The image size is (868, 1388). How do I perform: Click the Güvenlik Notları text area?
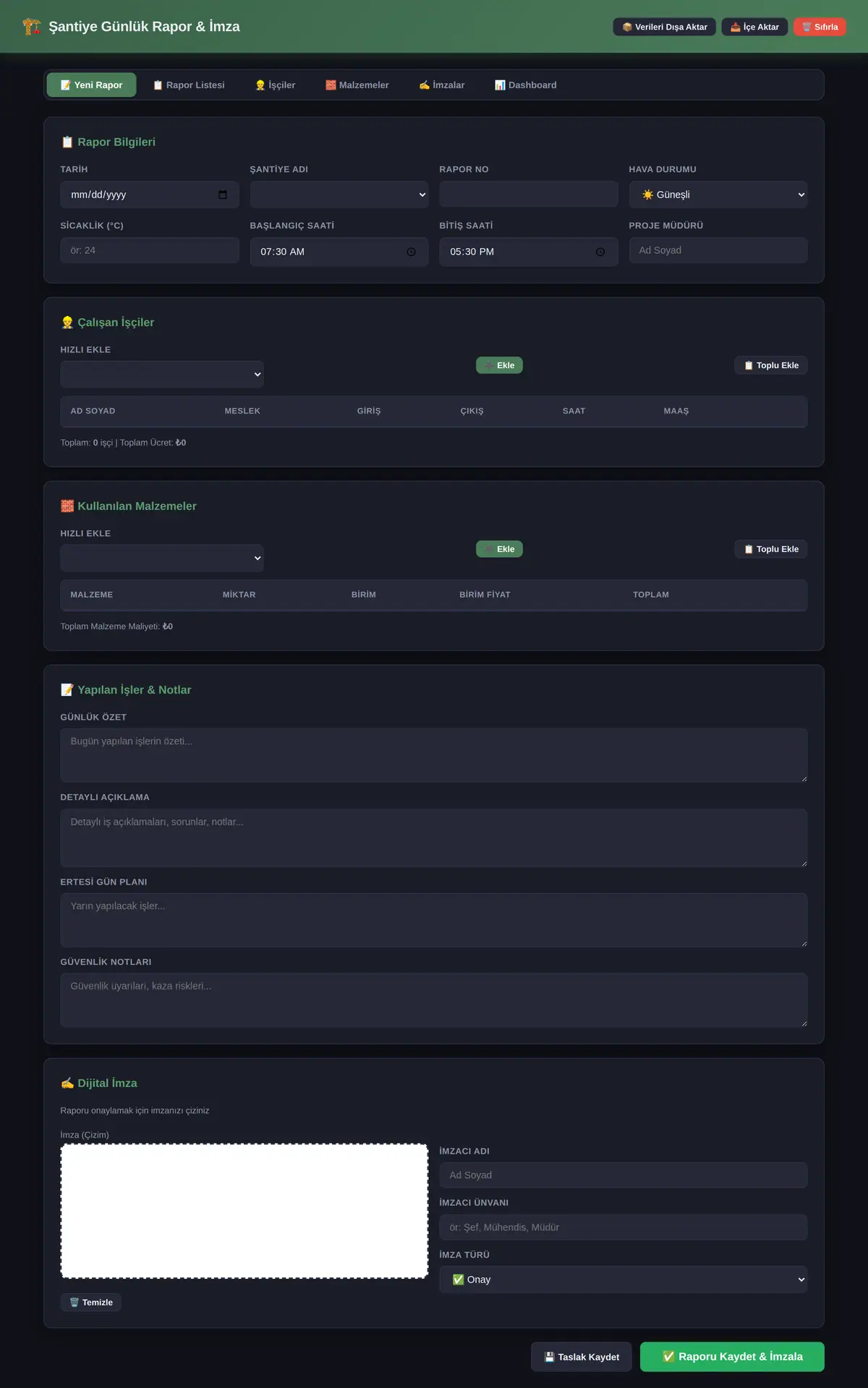coord(434,1000)
